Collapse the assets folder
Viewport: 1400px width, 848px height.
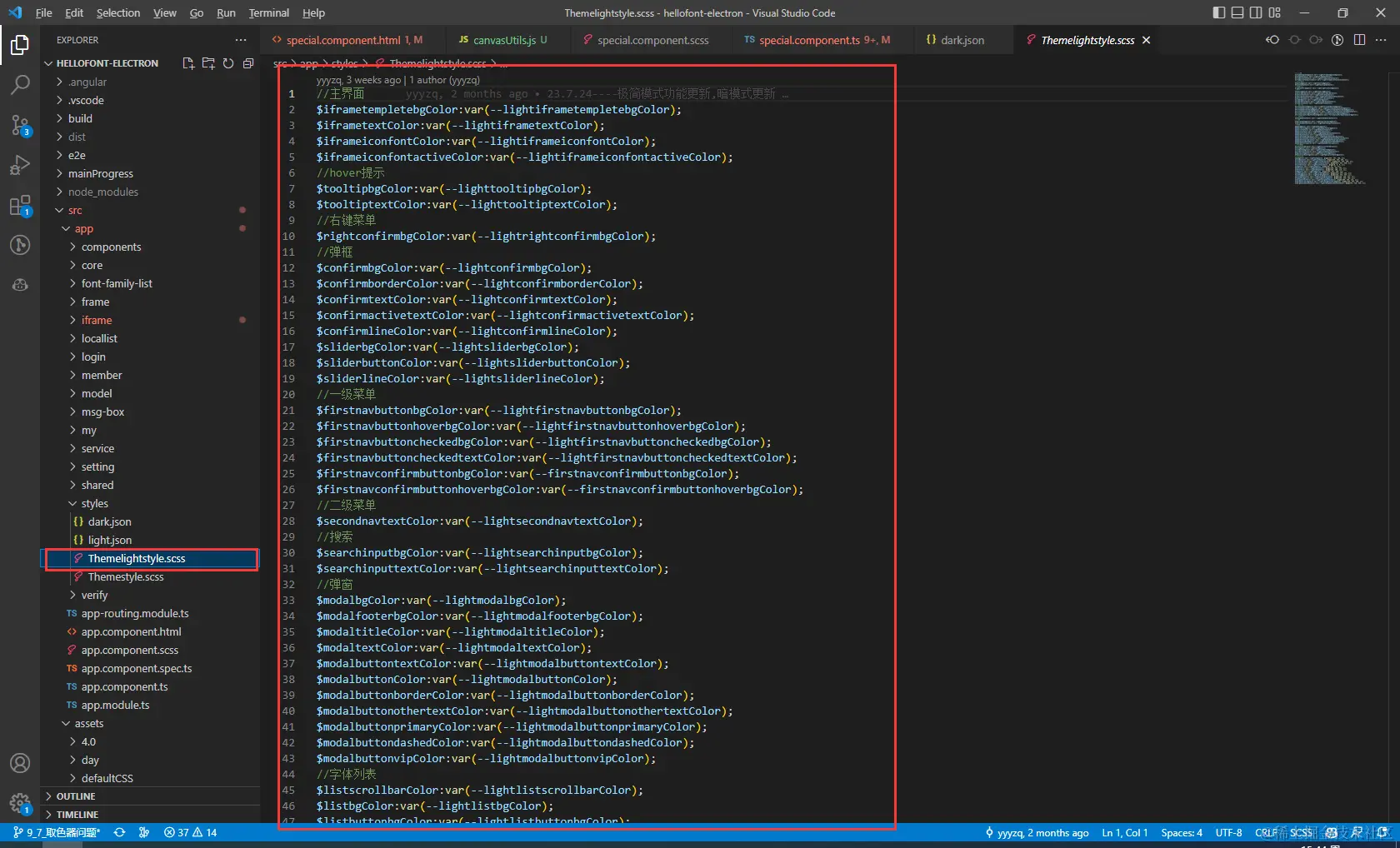click(x=67, y=723)
